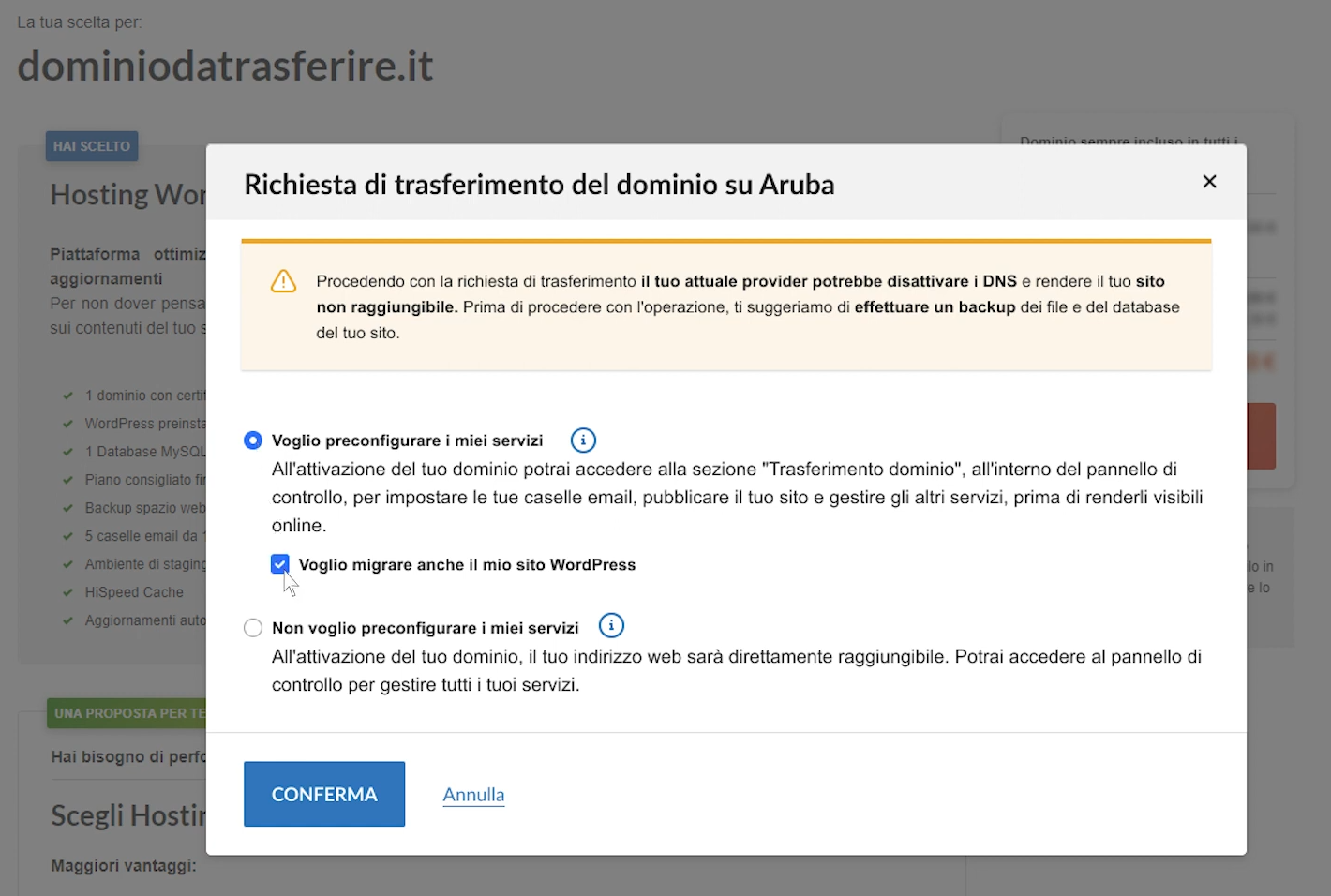The image size is (1331, 896).
Task: Click checkmark beside "HiSpeed Cache"
Action: coord(67,592)
